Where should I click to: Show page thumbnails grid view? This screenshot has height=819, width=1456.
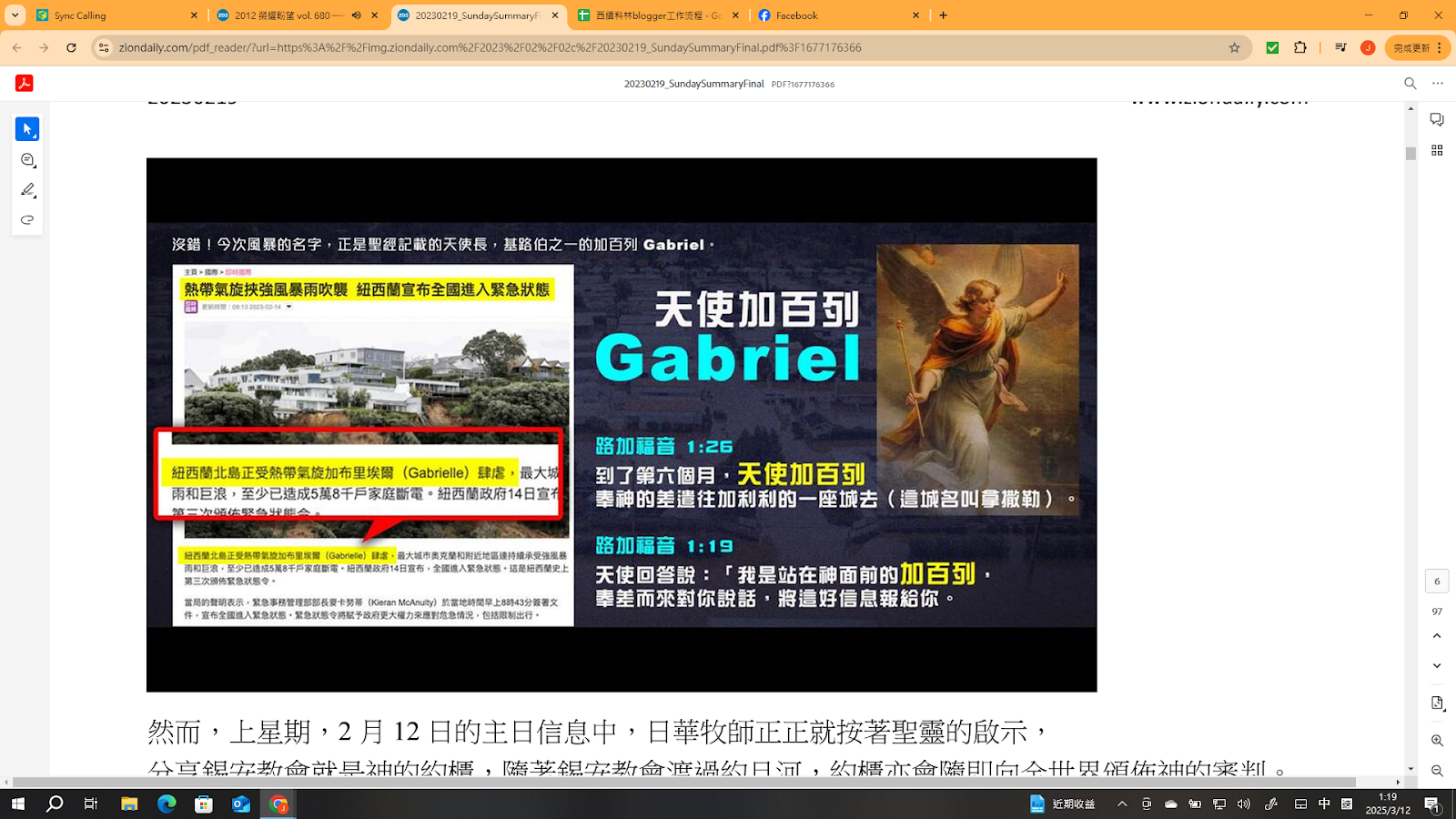pos(1437,150)
